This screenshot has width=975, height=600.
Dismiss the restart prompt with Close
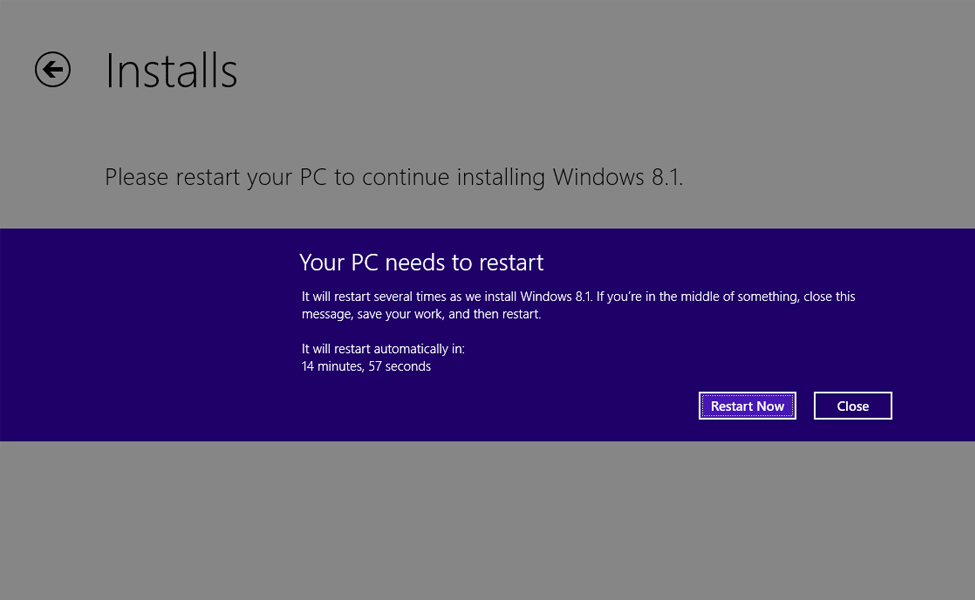pyautogui.click(x=853, y=405)
